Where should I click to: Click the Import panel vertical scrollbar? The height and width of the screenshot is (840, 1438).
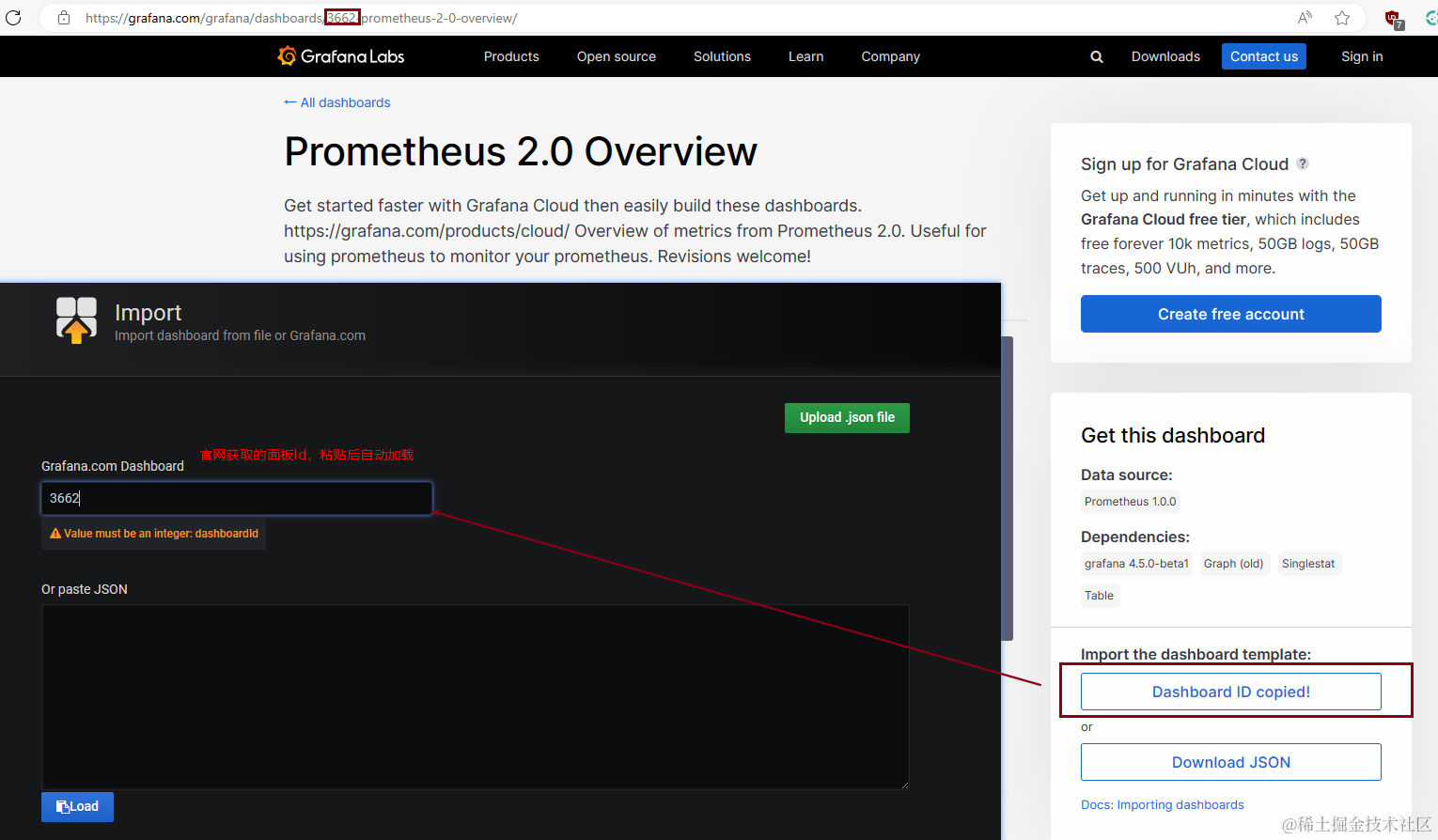click(x=1008, y=489)
